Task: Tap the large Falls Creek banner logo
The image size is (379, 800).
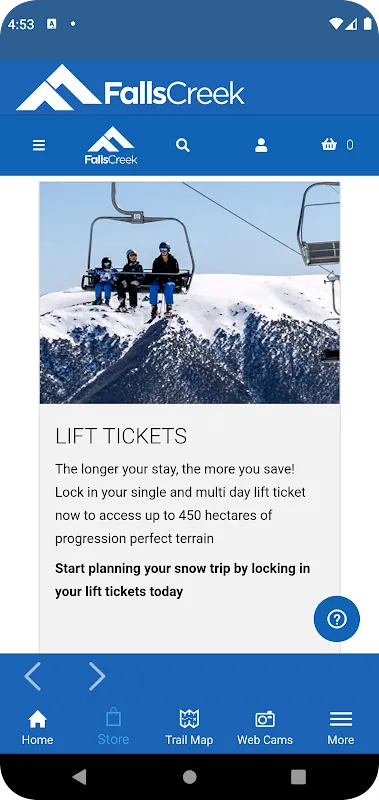Action: [x=131, y=88]
